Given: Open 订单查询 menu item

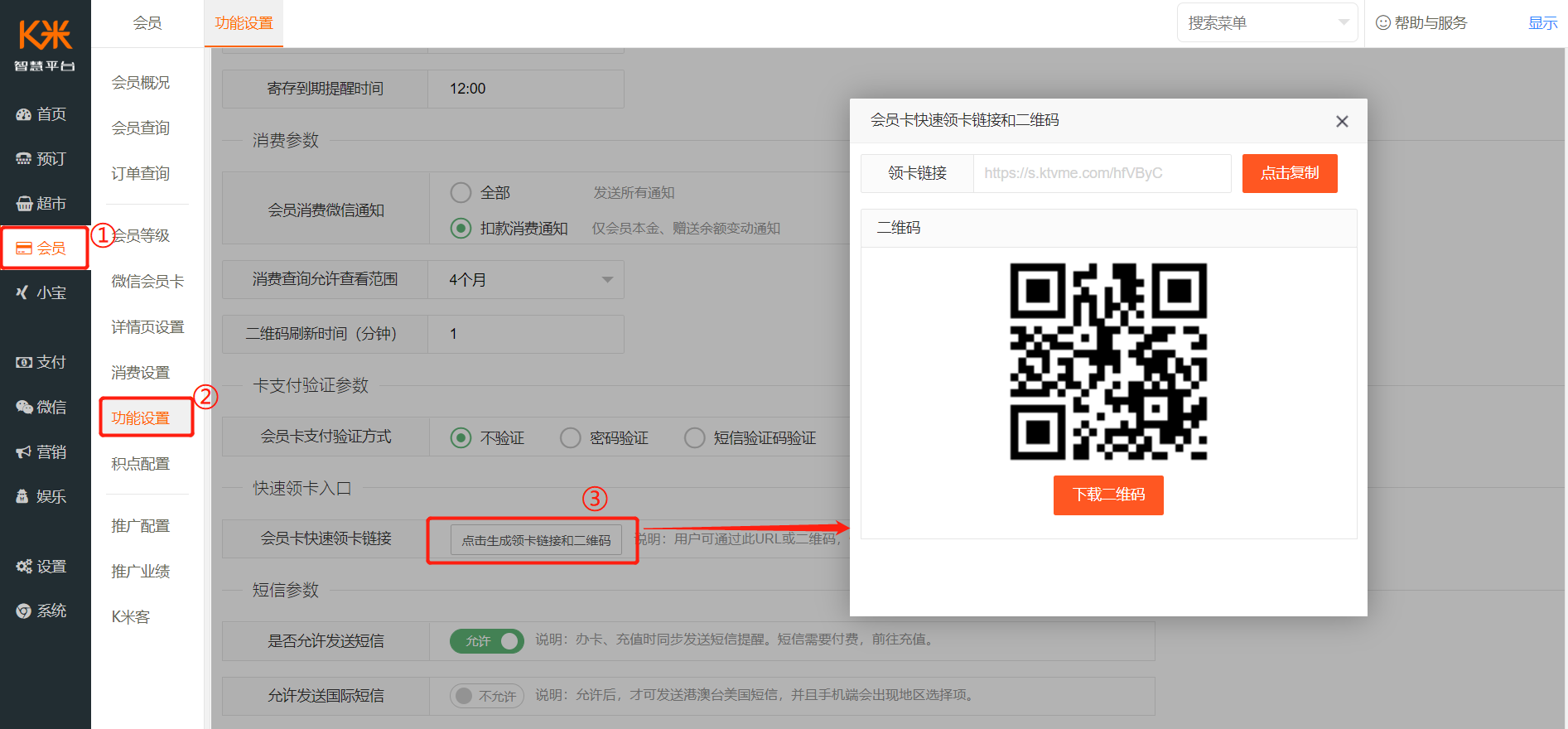Looking at the screenshot, I should [x=141, y=174].
